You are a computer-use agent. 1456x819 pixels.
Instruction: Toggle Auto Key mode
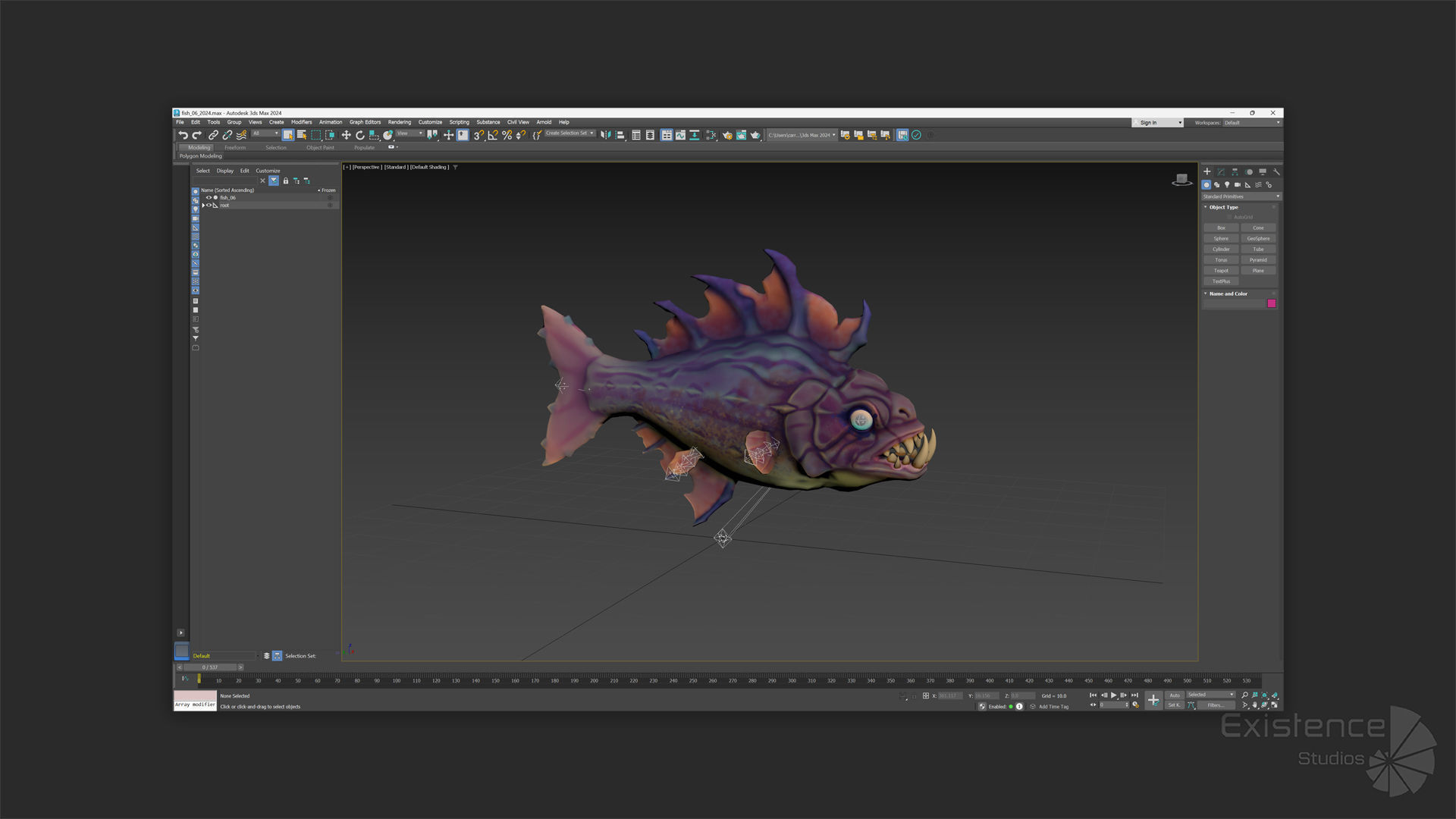pyautogui.click(x=1175, y=695)
